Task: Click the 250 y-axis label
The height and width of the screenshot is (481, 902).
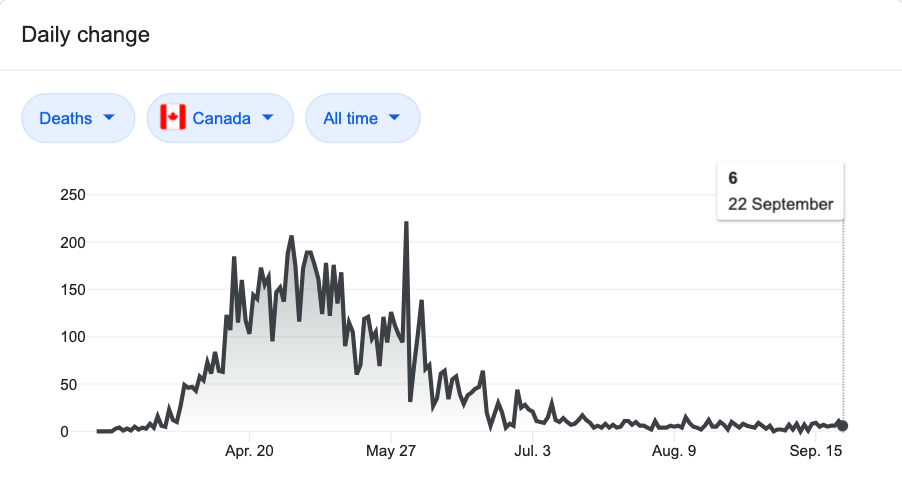Action: (x=72, y=195)
